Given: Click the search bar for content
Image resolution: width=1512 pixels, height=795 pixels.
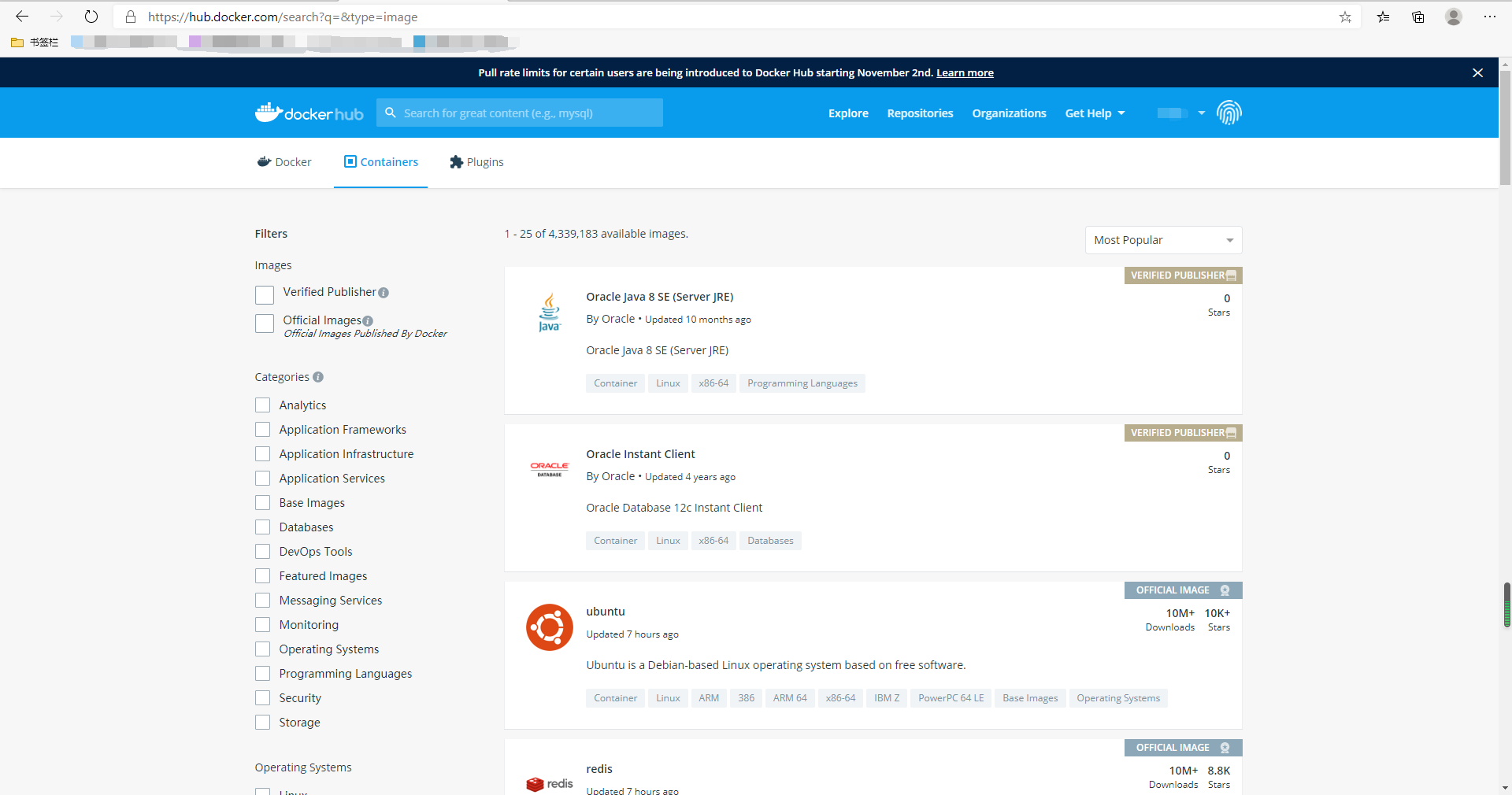Looking at the screenshot, I should click(x=520, y=113).
